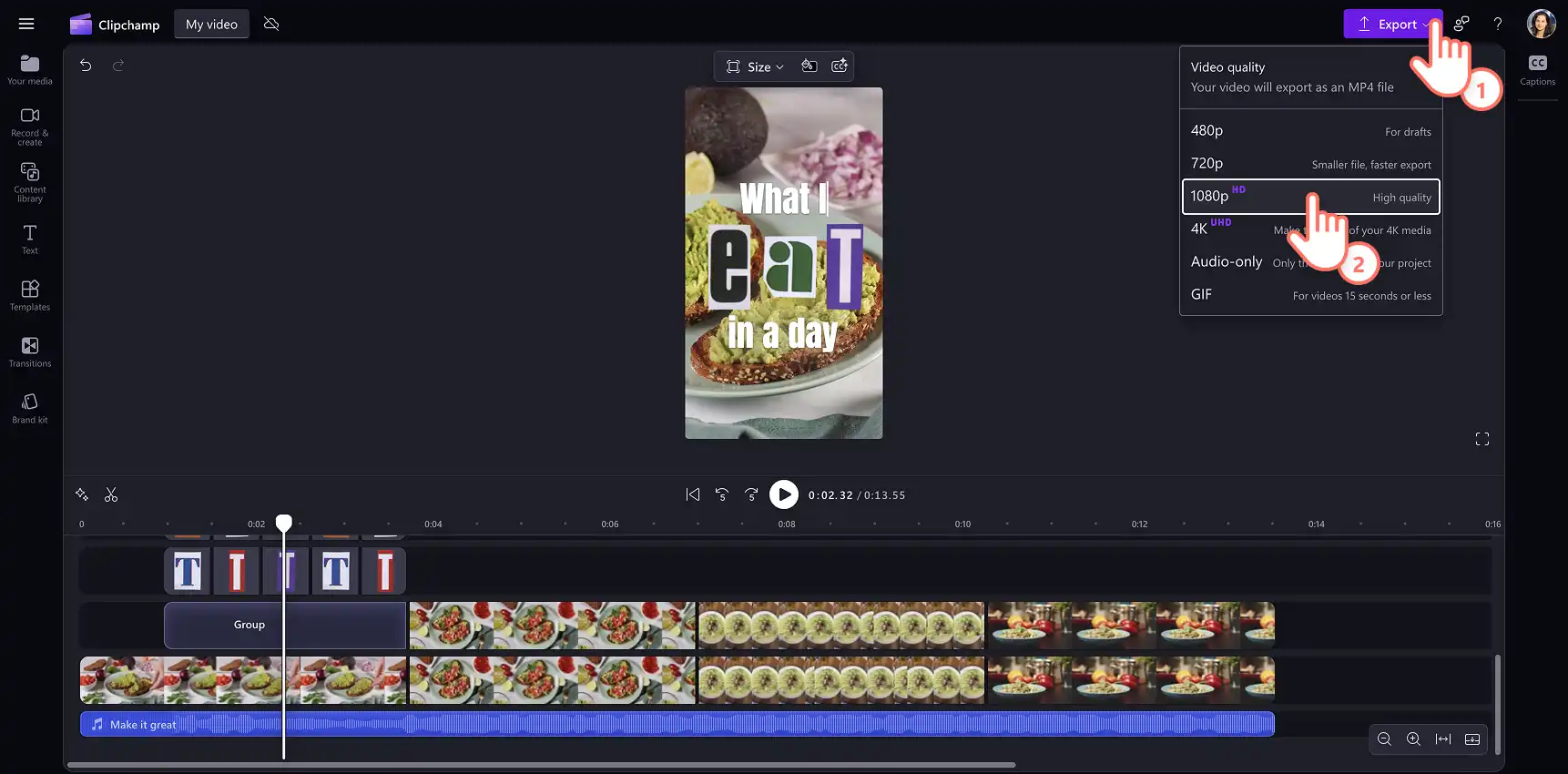Click the 0:04 mark on ruler
This screenshot has height=774, width=1568.
(x=433, y=524)
